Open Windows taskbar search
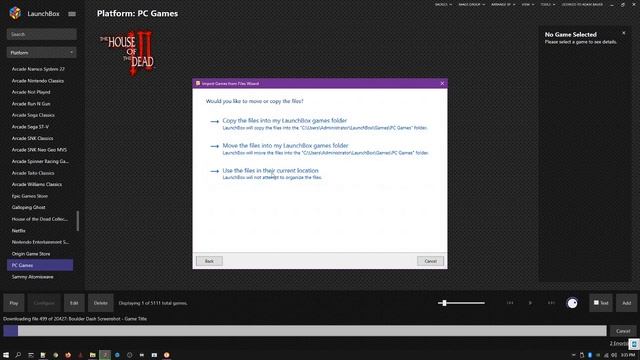 18,355
